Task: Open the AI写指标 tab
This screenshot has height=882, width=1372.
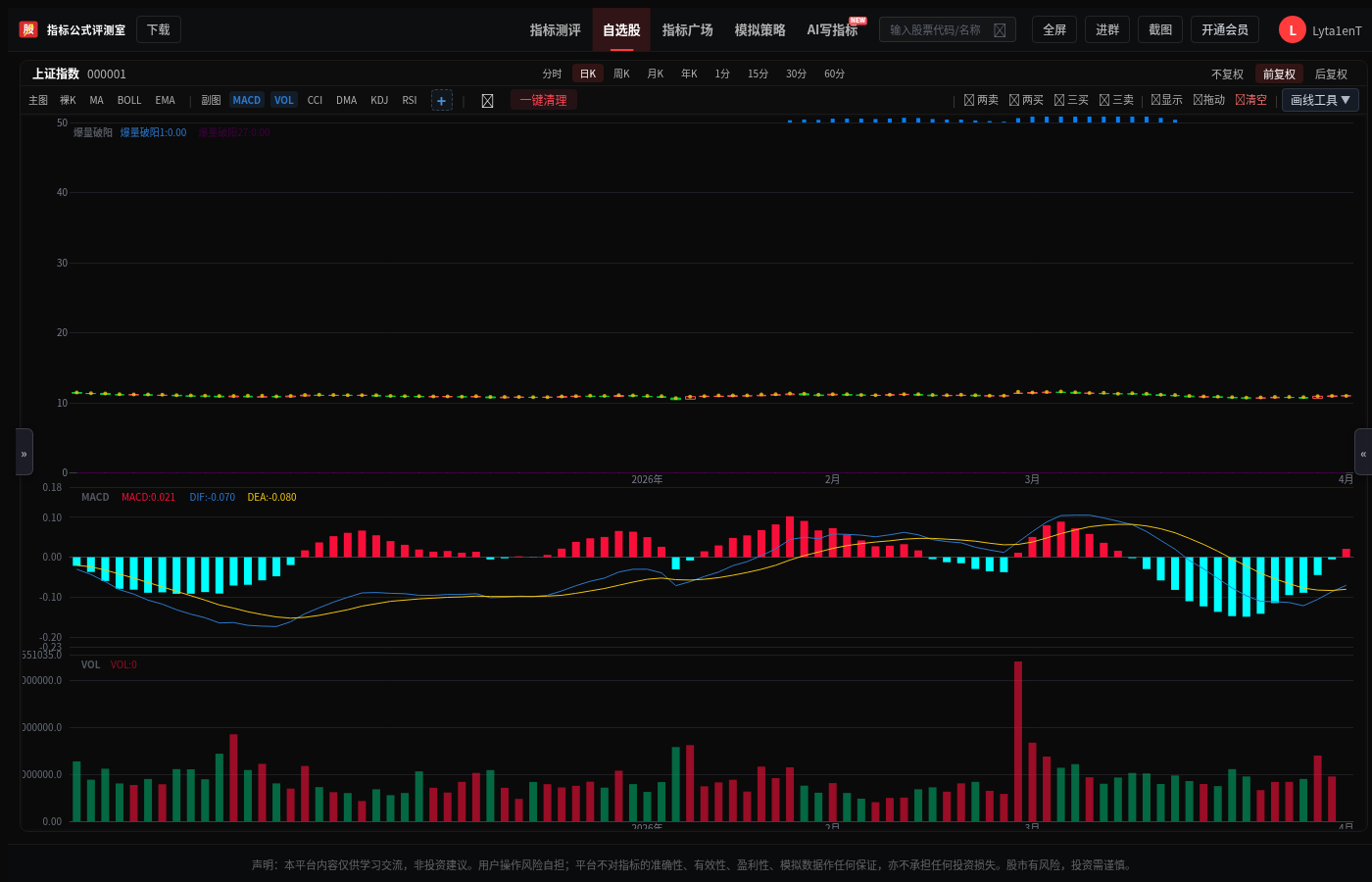Action: (x=832, y=30)
